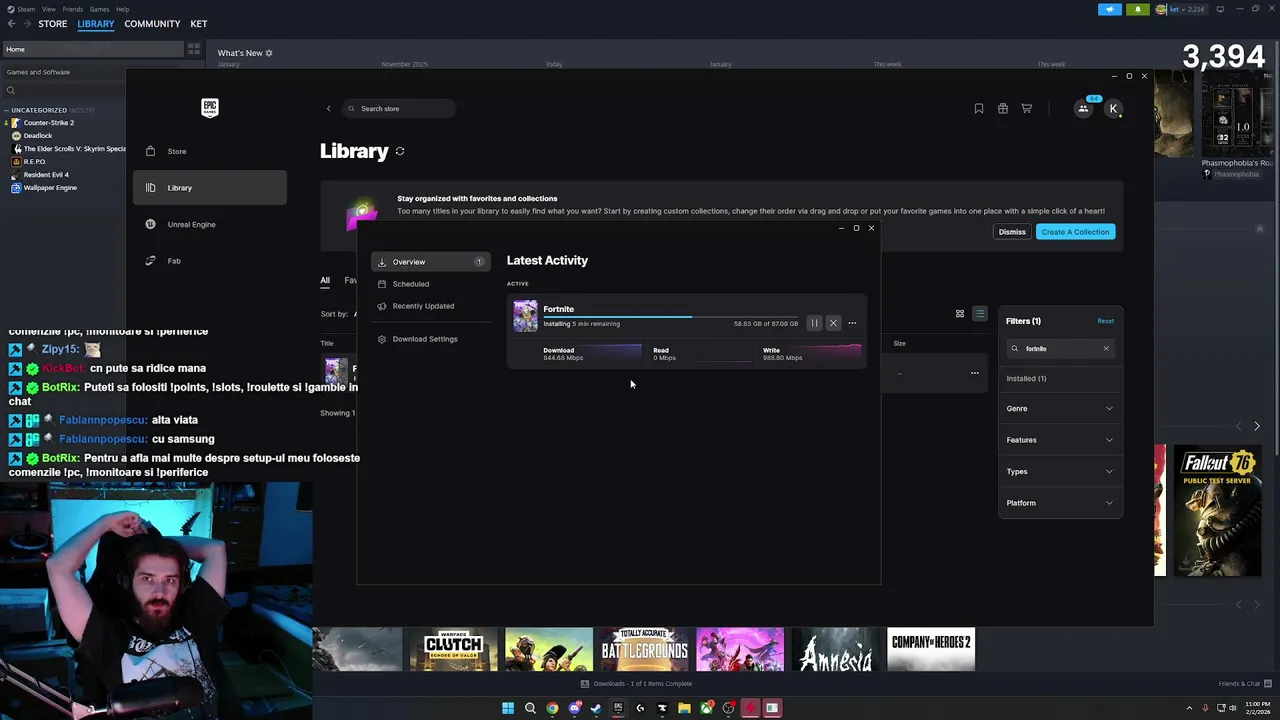Open Fab sidebar item

click(x=210, y=261)
